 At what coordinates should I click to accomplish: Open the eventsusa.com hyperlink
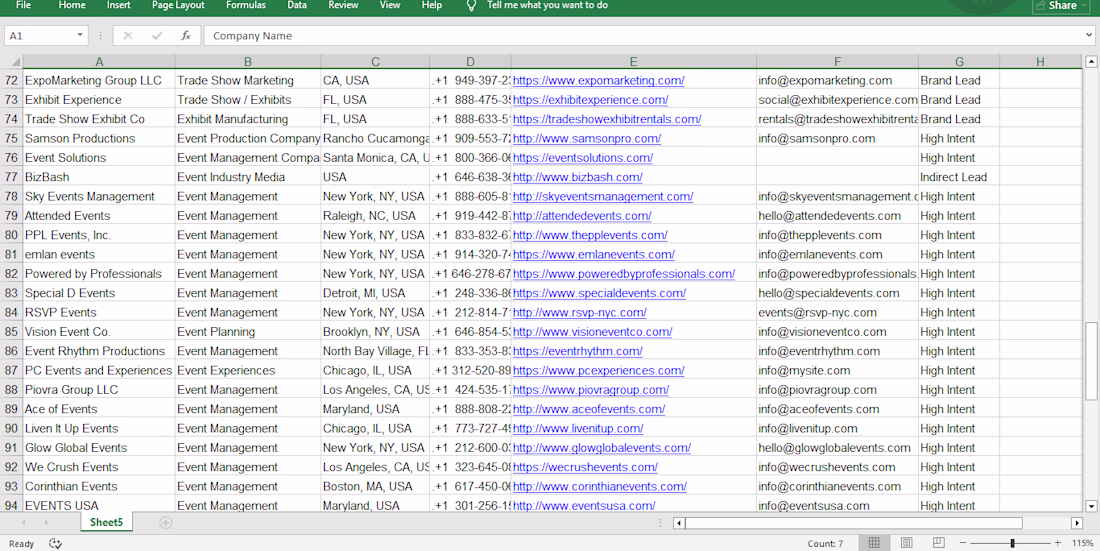584,505
